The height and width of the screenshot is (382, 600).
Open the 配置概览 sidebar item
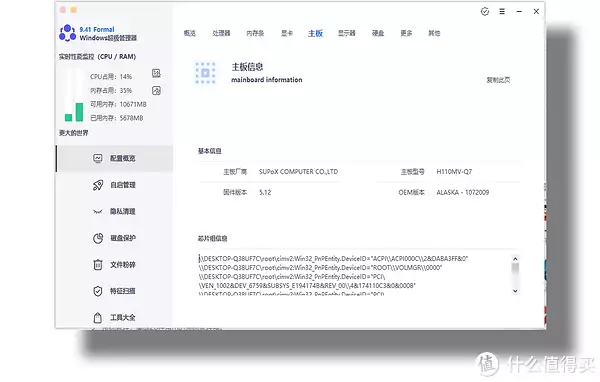[x=114, y=158]
